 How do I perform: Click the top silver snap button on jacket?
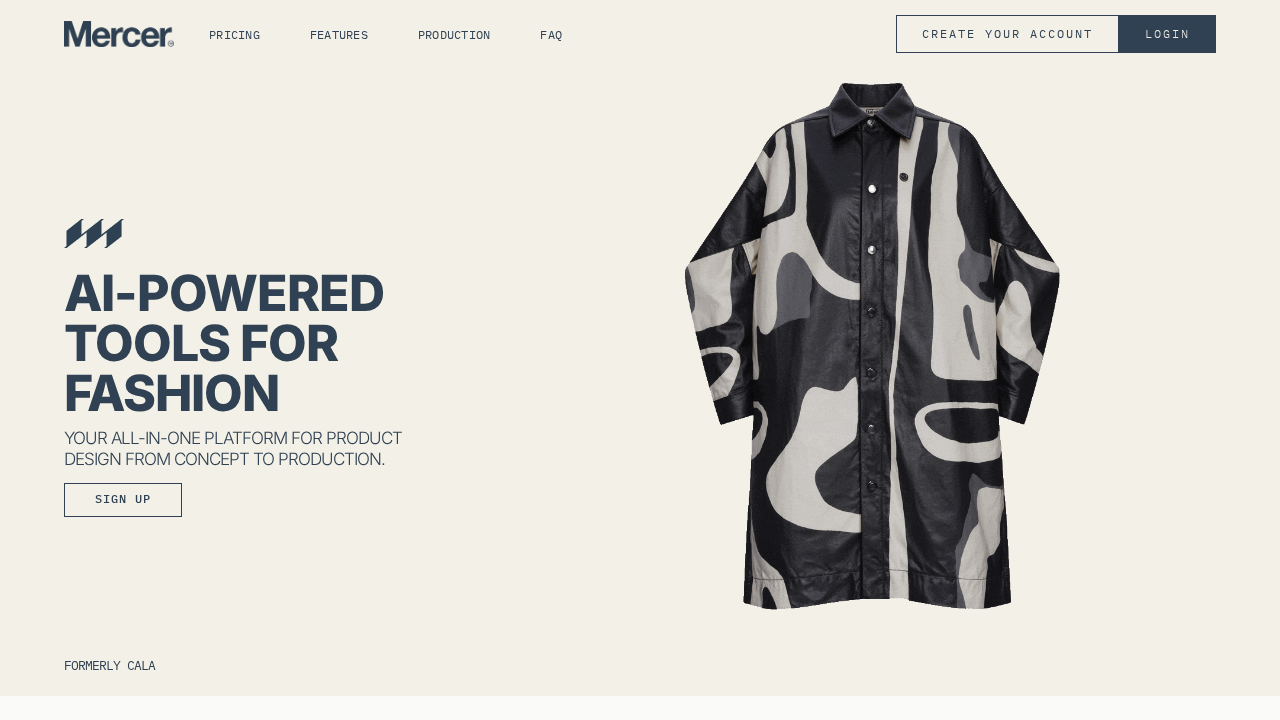click(x=872, y=188)
